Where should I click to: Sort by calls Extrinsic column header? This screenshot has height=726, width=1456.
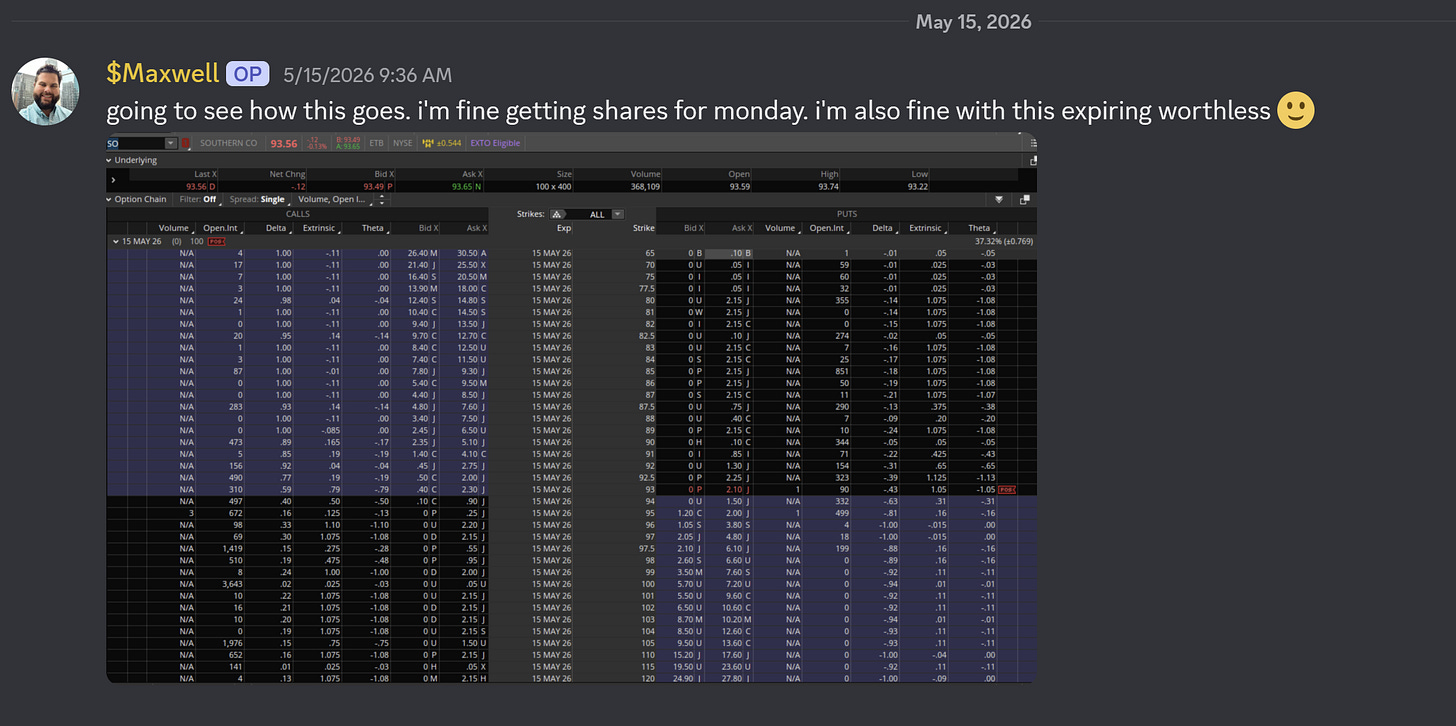318,228
